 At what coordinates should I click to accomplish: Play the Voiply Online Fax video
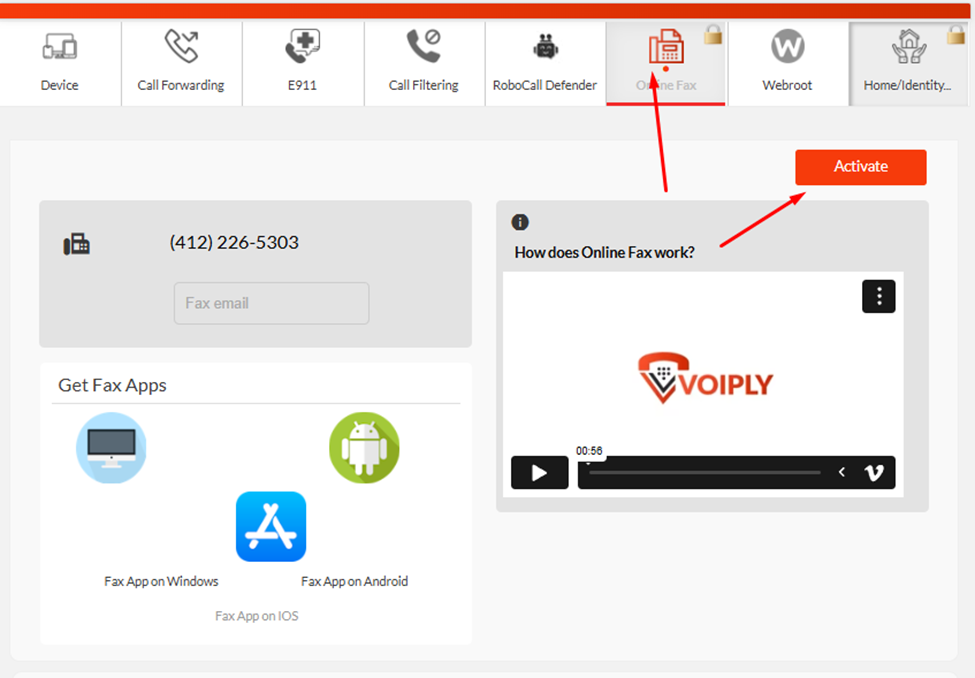point(540,473)
